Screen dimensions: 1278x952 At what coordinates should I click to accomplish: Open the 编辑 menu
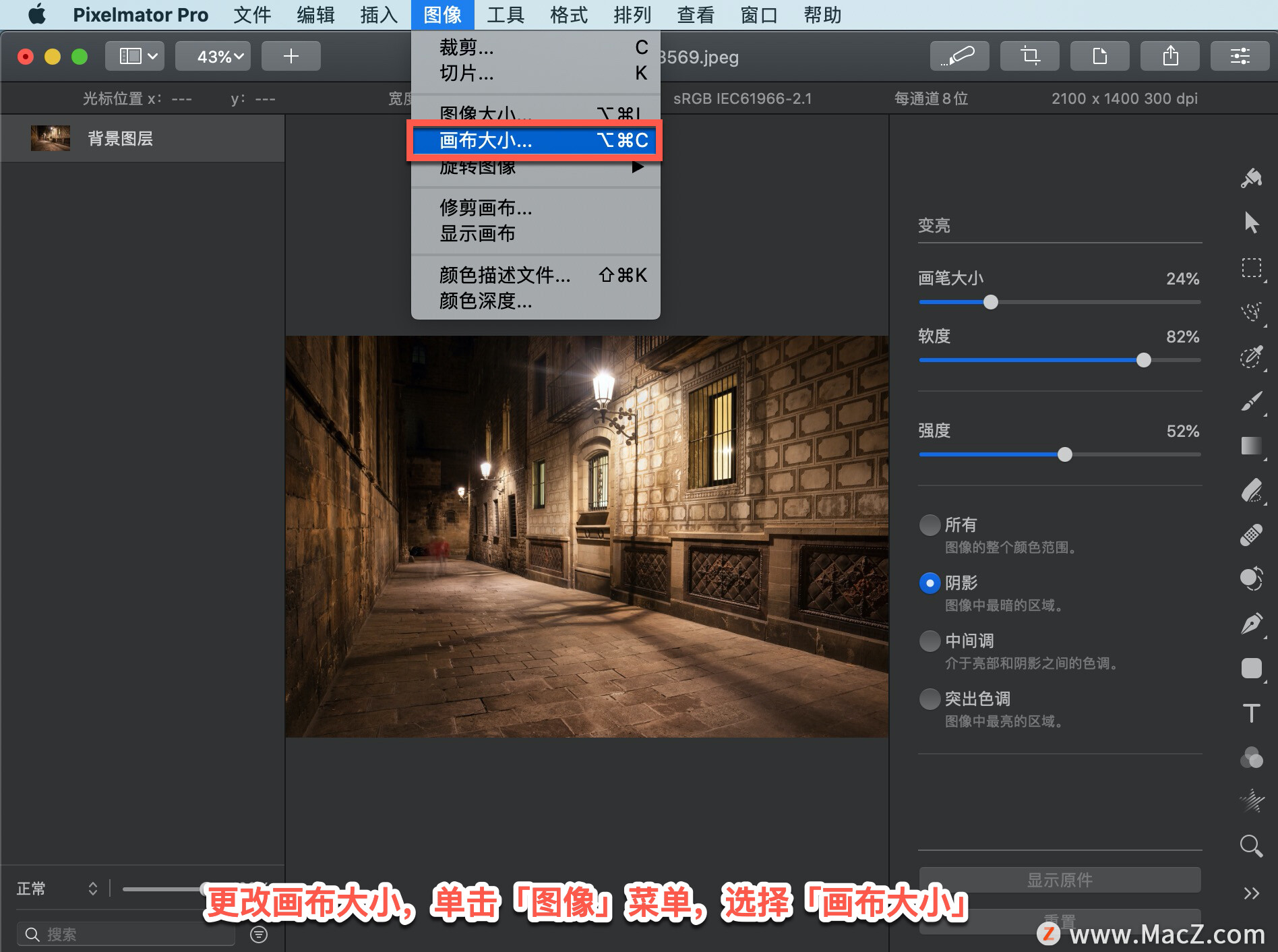point(316,15)
